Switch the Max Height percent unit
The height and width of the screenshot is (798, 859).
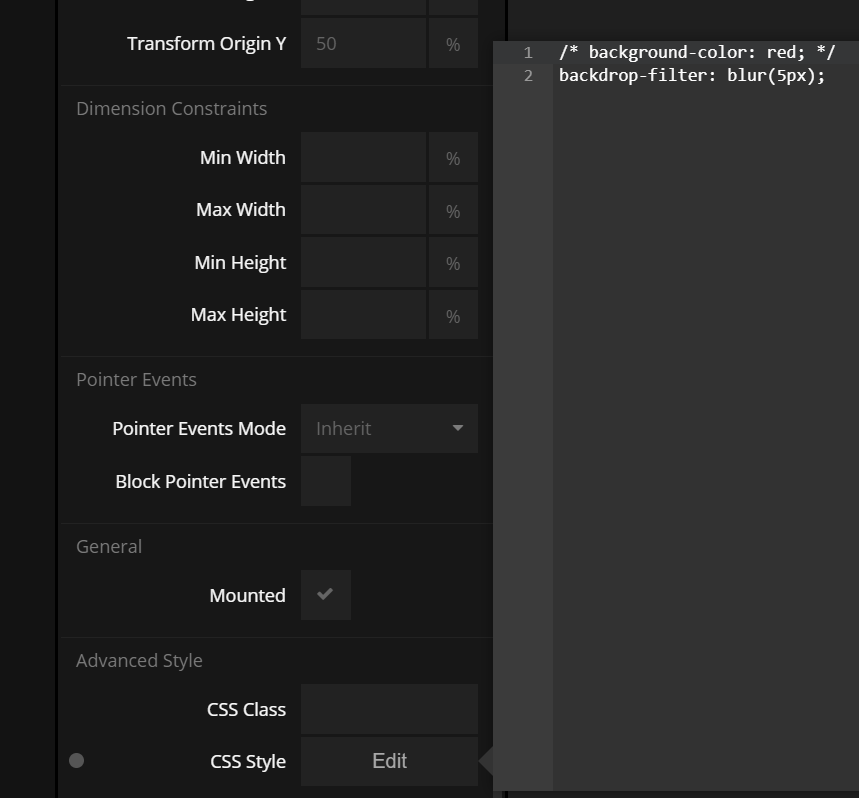[x=453, y=316]
